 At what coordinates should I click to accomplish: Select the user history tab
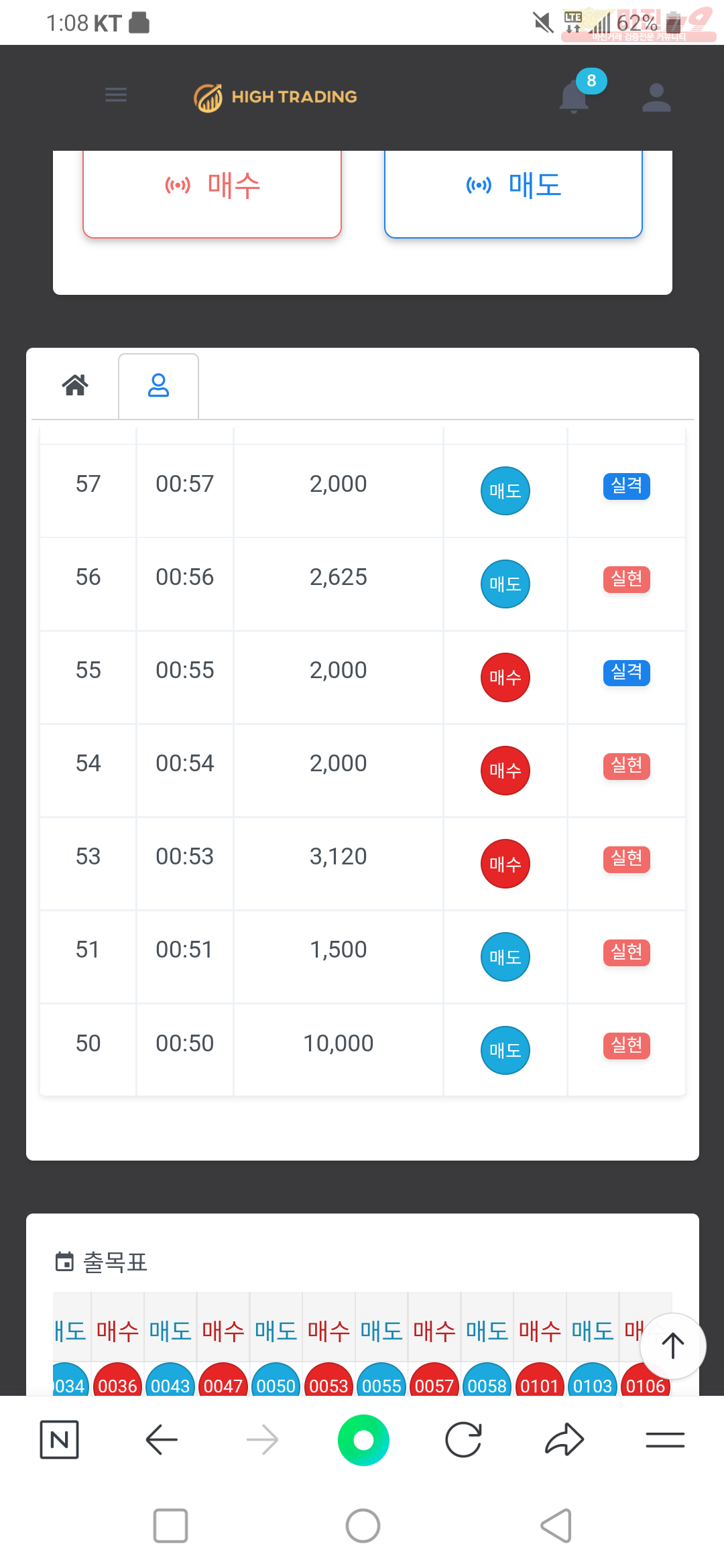point(158,386)
